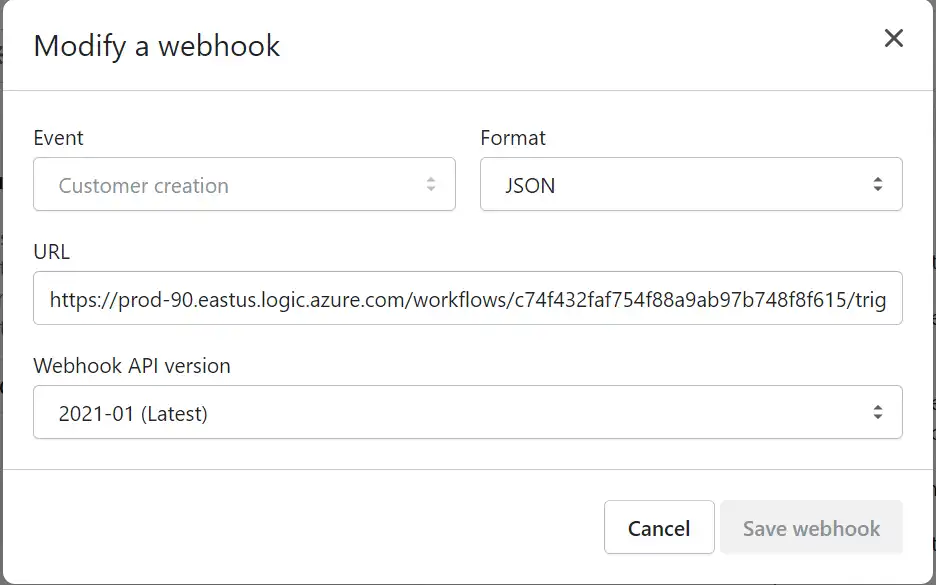Open the Event dropdown
Image resolution: width=936 pixels, height=585 pixels.
point(244,185)
